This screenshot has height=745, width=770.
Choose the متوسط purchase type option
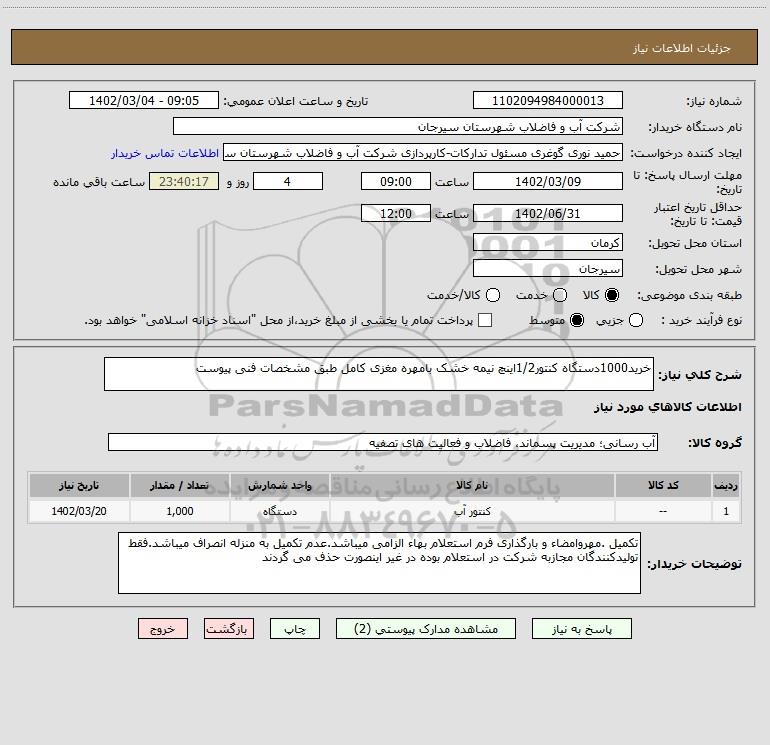(x=577, y=320)
